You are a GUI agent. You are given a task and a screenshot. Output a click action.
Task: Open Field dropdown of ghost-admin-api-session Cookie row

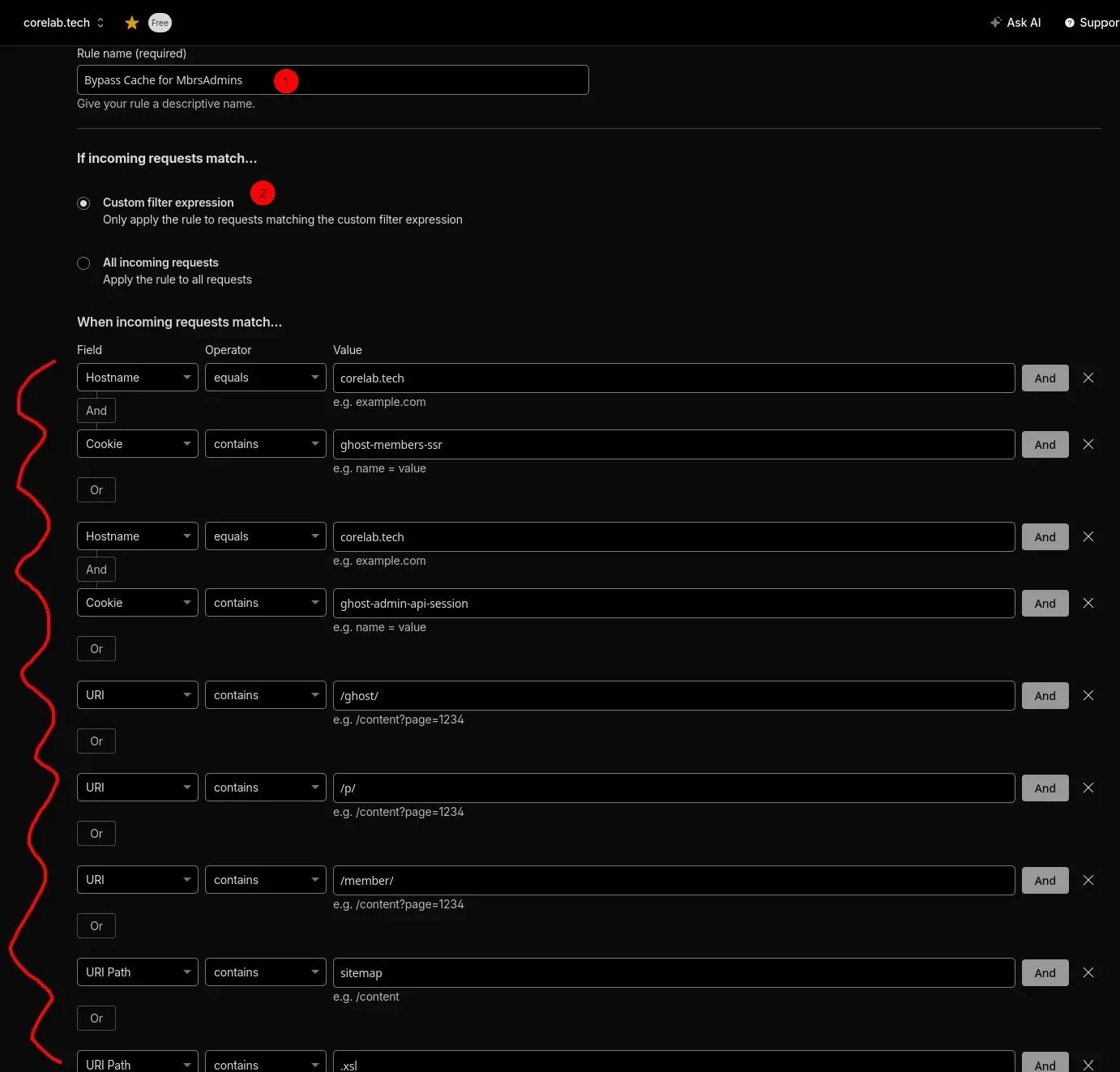138,603
